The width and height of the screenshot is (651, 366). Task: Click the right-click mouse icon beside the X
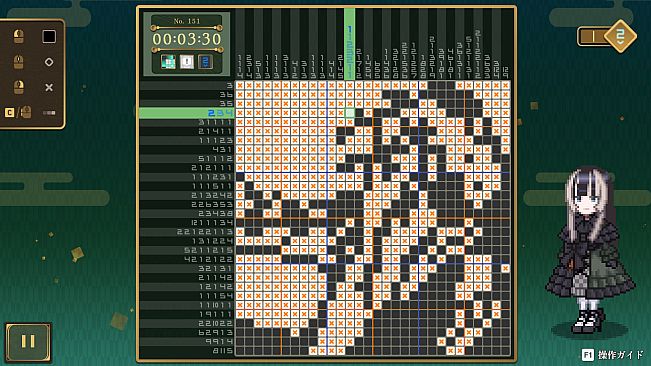click(x=19, y=87)
